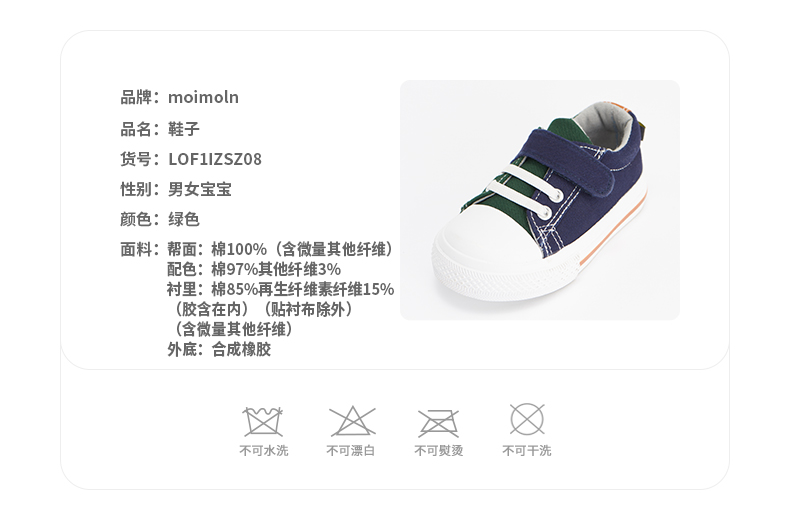Image resolution: width=790 pixels, height=520 pixels.
Task: Open the navy green shoe product image
Action: [540, 200]
